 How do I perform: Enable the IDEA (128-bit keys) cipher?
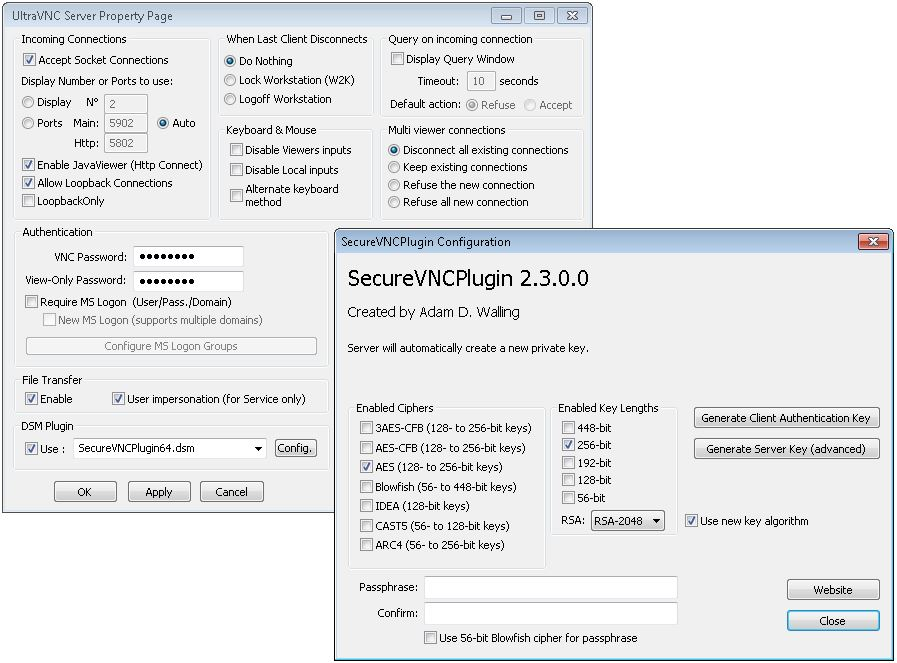[366, 506]
